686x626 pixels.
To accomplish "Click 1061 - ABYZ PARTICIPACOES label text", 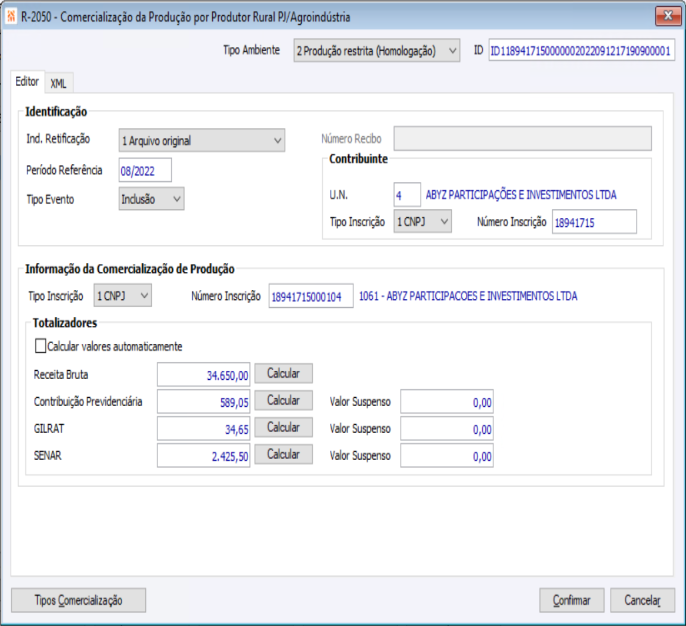I will coord(468,296).
